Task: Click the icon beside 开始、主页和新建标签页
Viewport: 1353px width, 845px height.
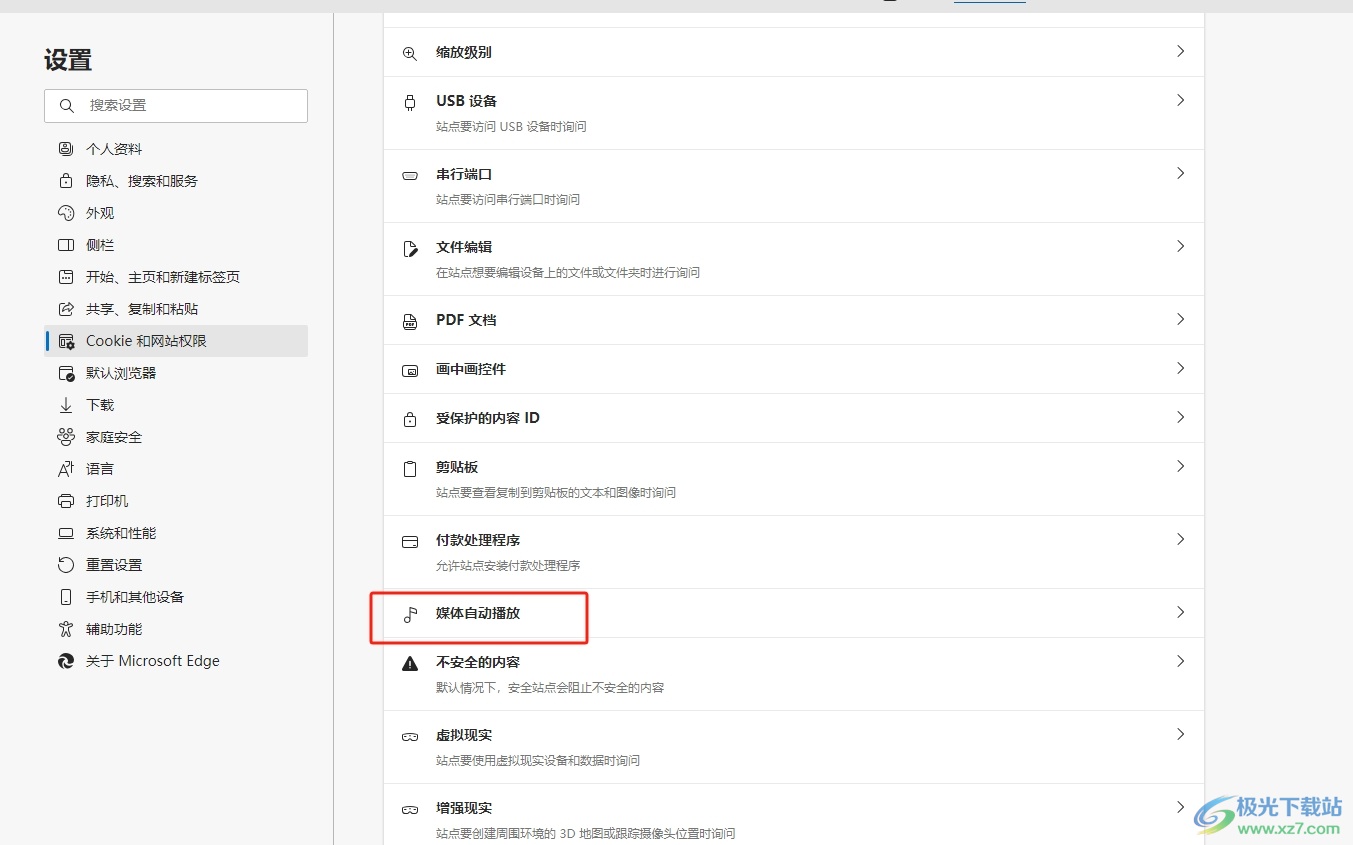Action: point(66,277)
